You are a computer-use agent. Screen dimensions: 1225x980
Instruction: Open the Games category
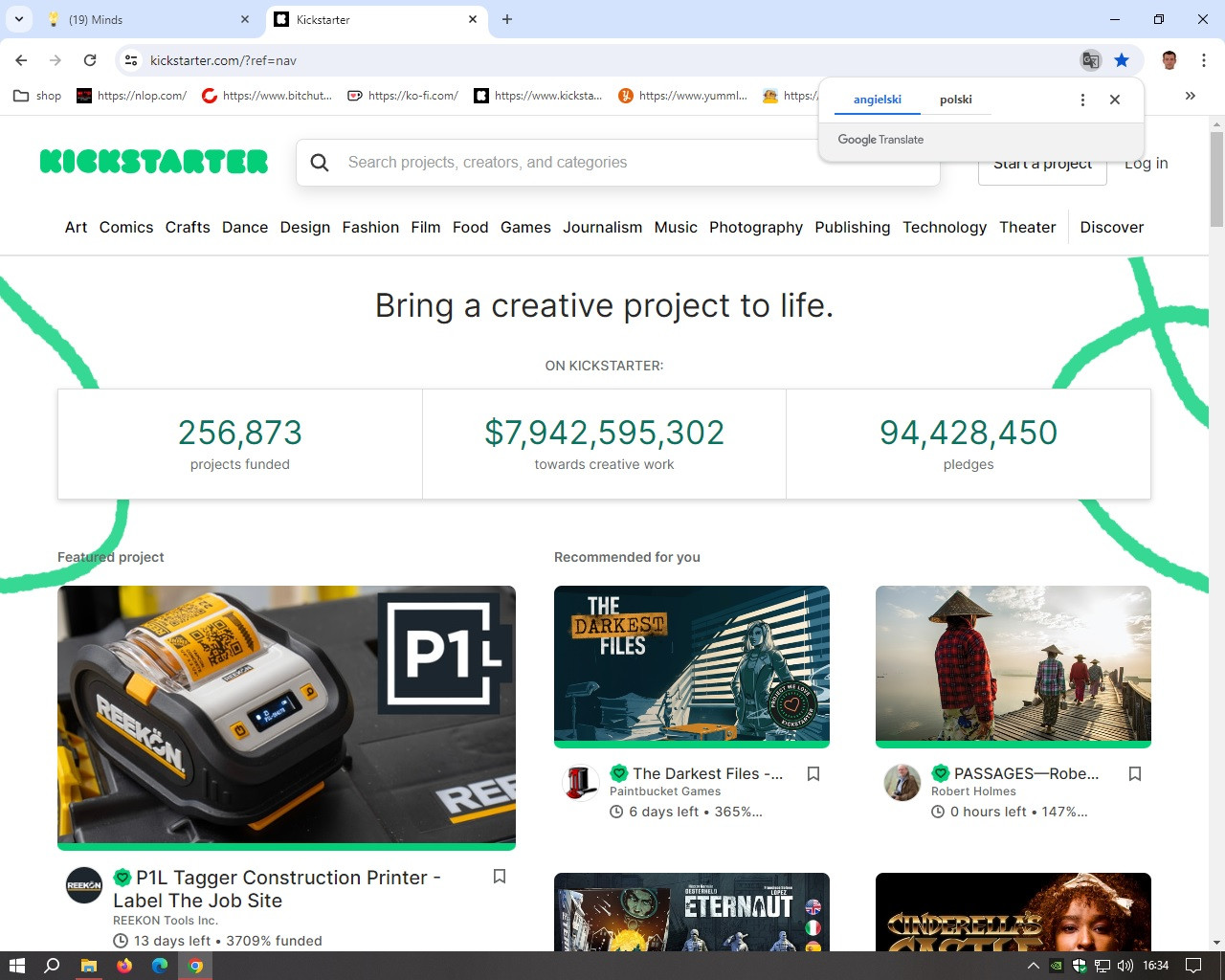tap(525, 227)
